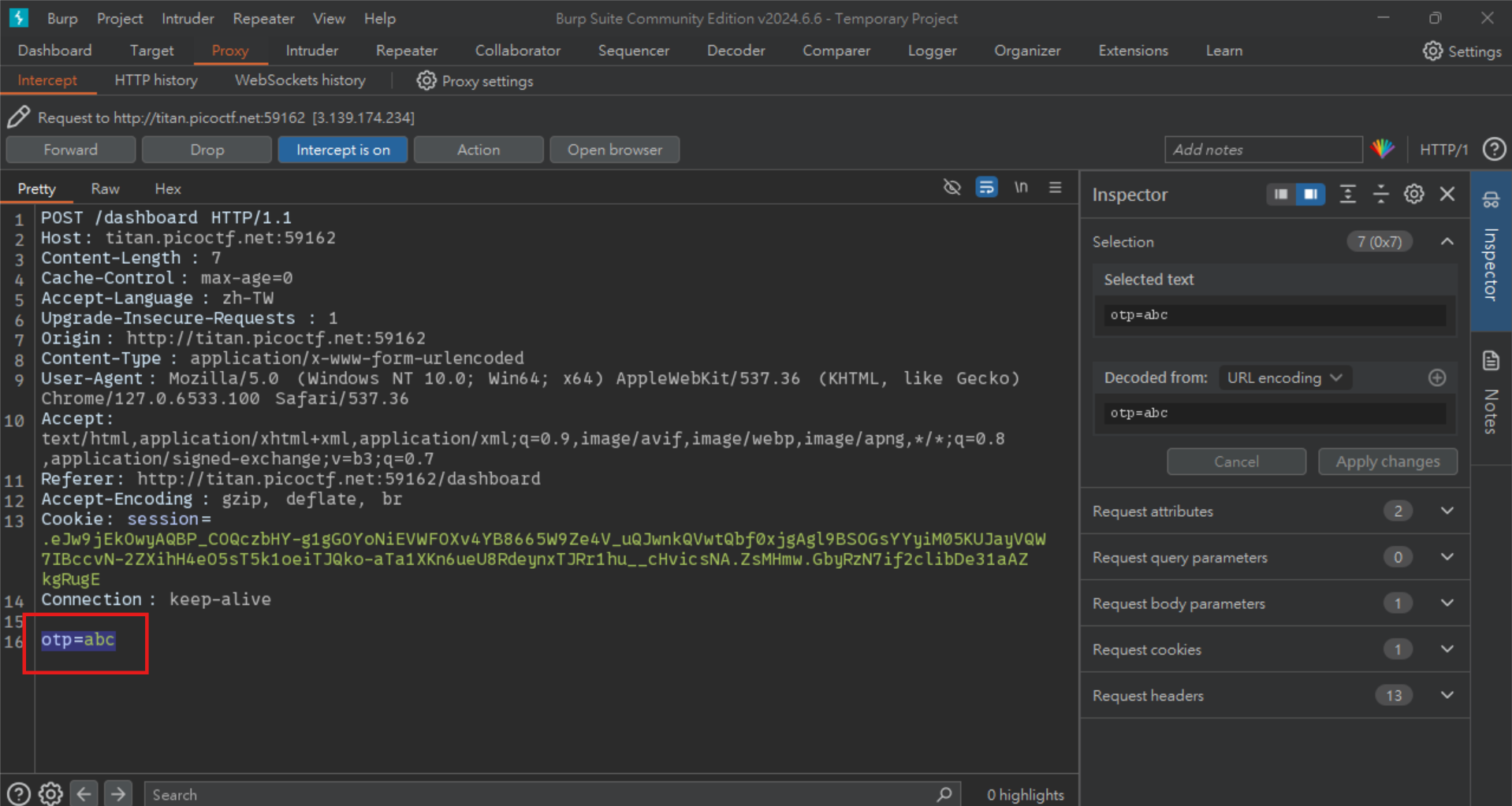This screenshot has height=806, width=1512.
Task: Open the Inspector settings gear
Action: (1413, 194)
